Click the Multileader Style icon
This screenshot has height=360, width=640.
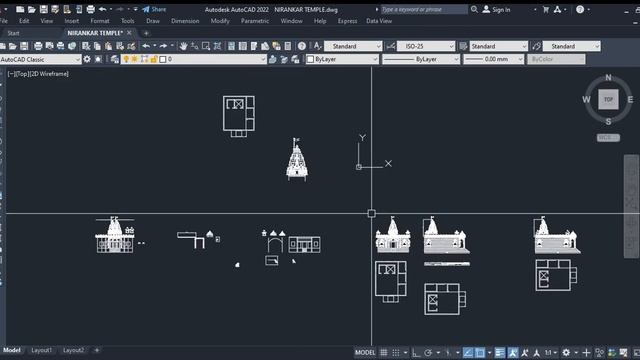pos(536,46)
